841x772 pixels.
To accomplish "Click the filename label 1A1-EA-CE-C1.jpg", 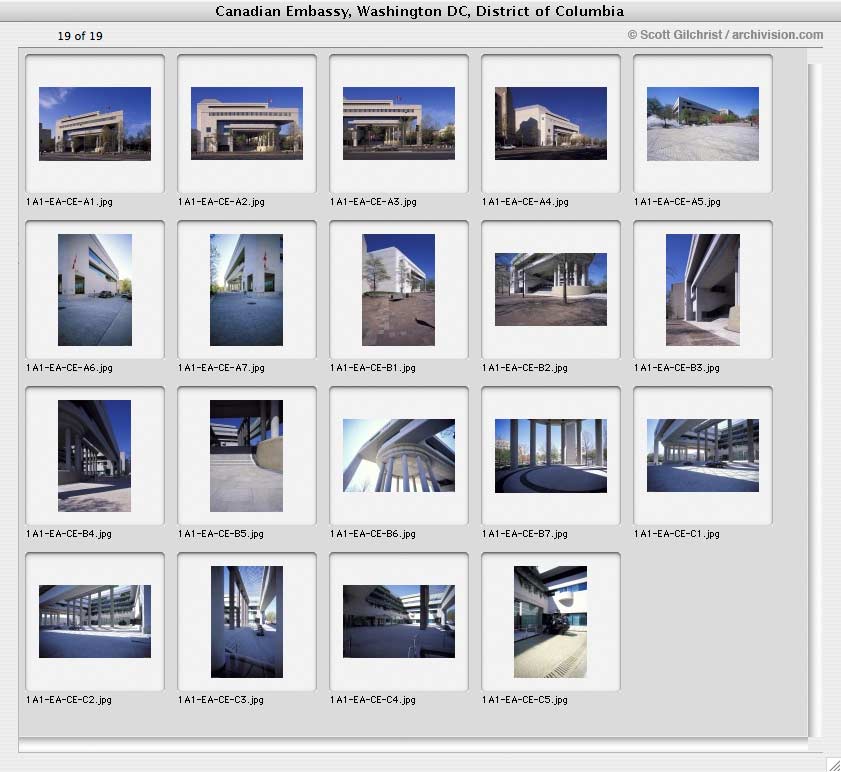I will [x=676, y=534].
